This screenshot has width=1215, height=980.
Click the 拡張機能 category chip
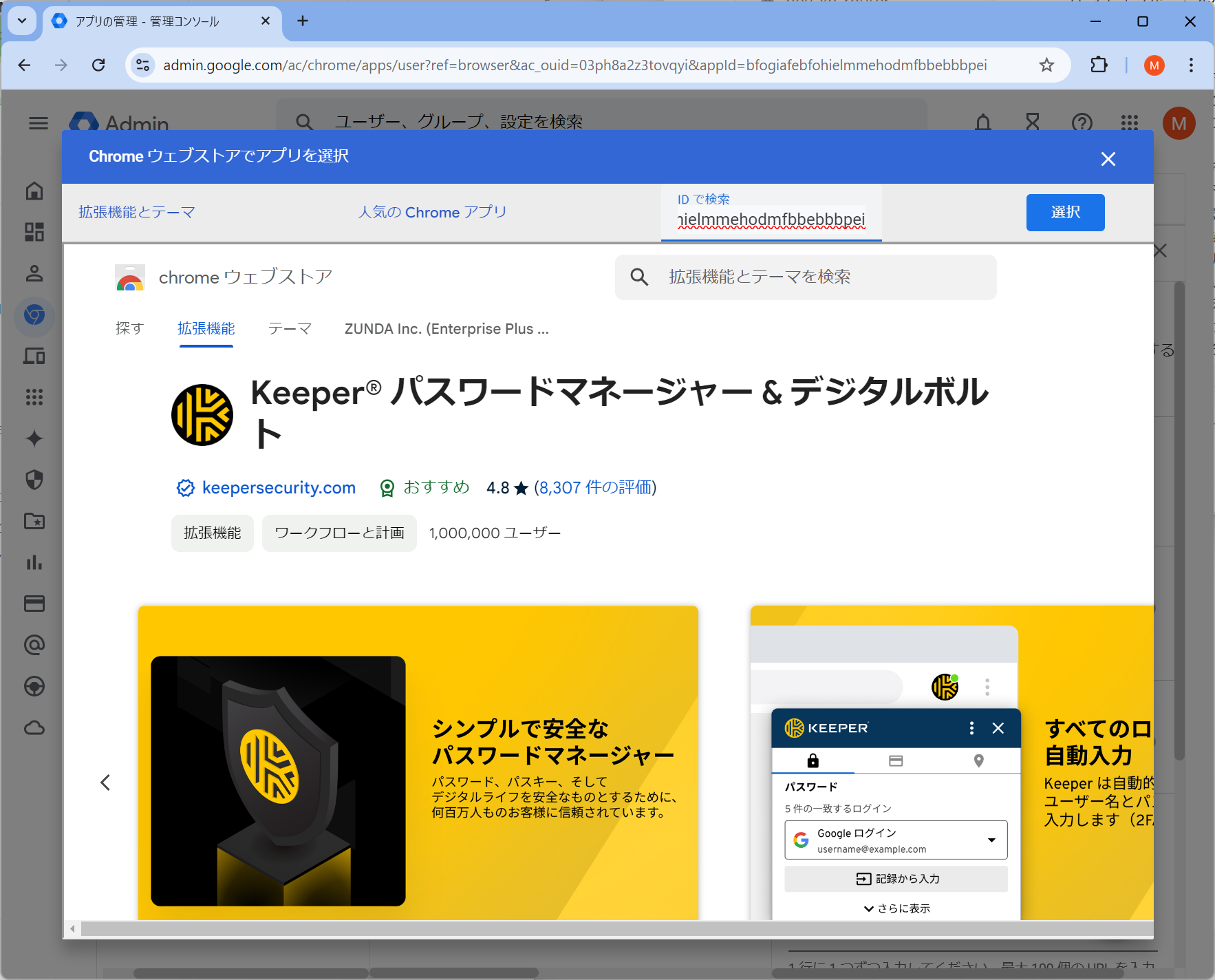pos(213,533)
